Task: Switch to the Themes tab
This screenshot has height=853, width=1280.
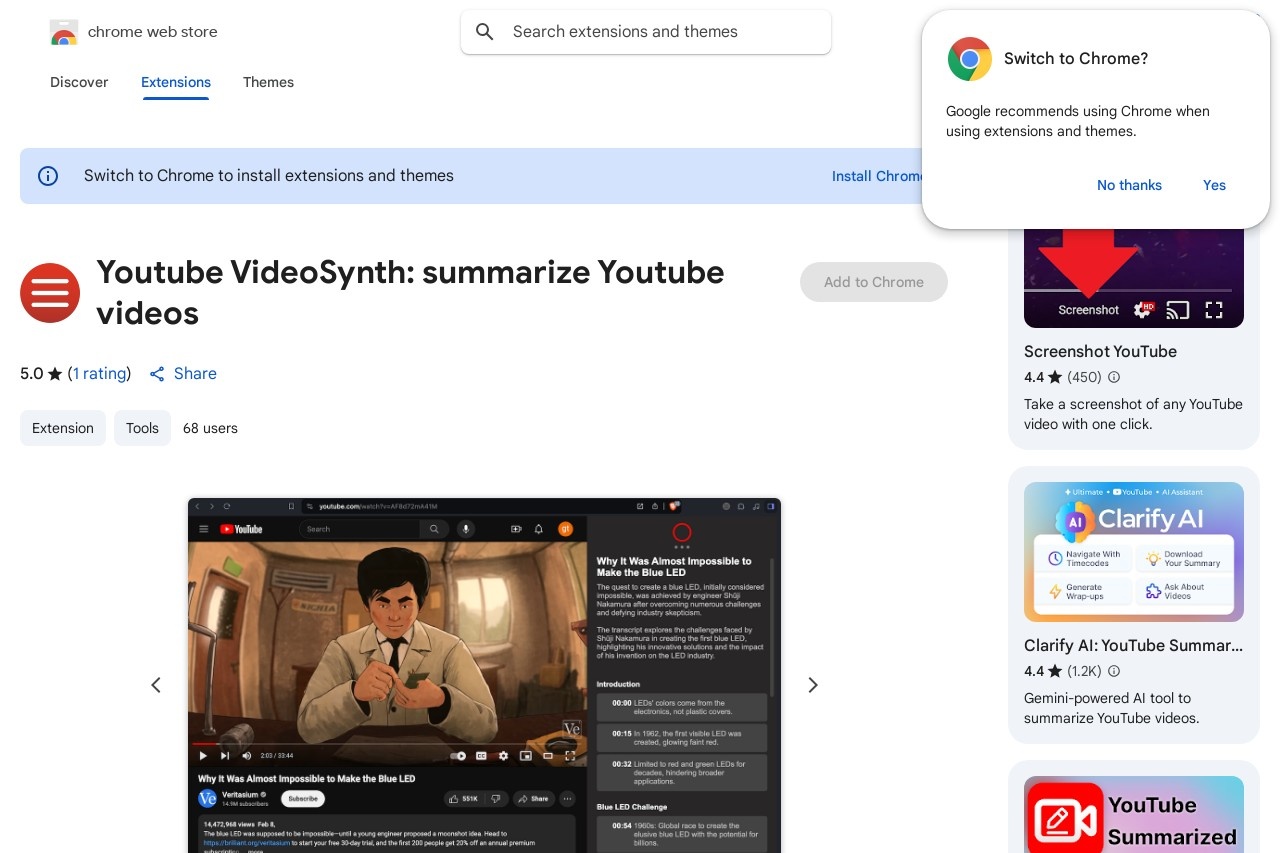Action: pos(268,82)
